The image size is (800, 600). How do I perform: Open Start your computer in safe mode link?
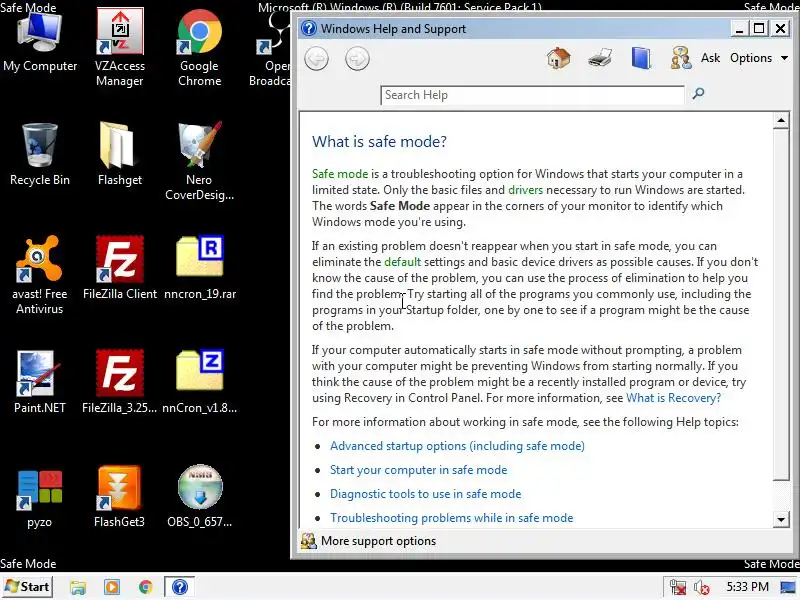click(418, 470)
